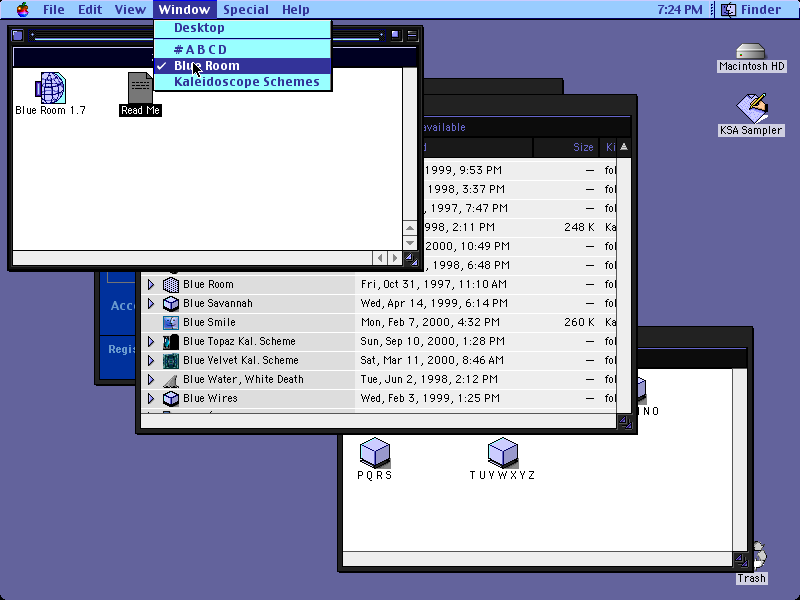This screenshot has width=800, height=600.
Task: Select the Blue Smile row name
Action: click(209, 322)
